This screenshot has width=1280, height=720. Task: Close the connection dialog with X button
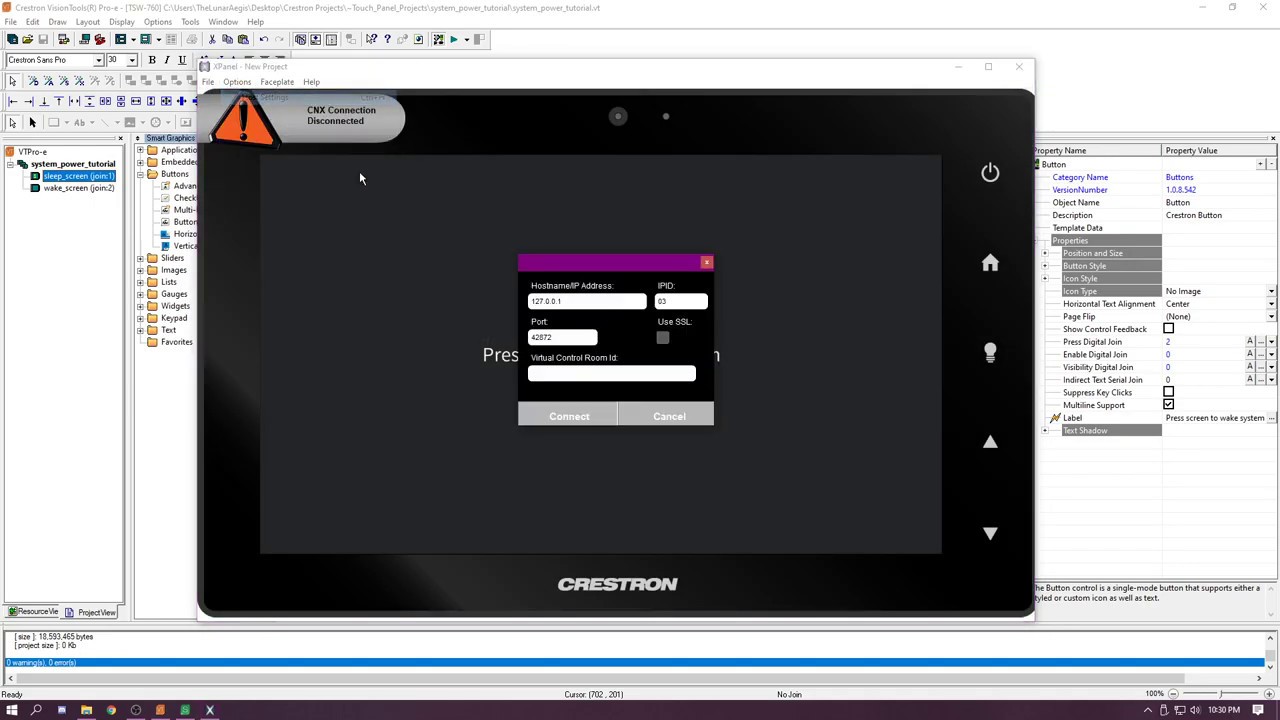click(x=707, y=263)
